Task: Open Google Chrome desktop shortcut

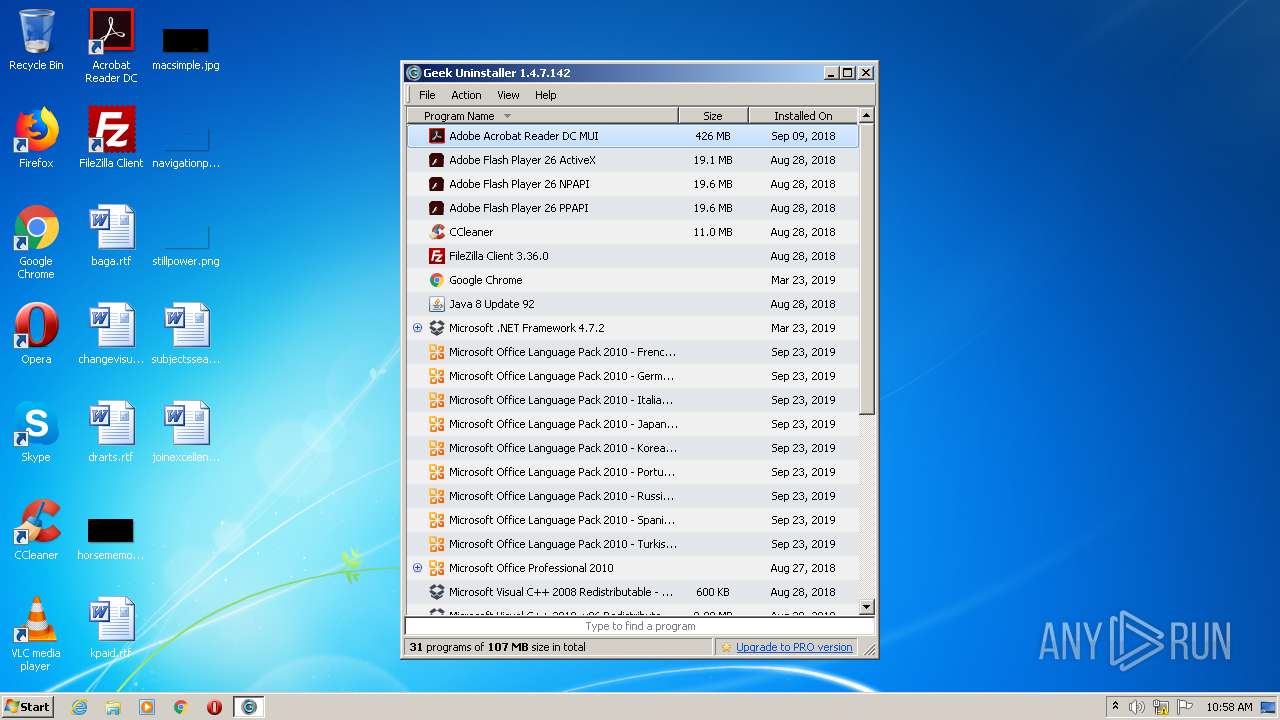Action: coord(36,242)
